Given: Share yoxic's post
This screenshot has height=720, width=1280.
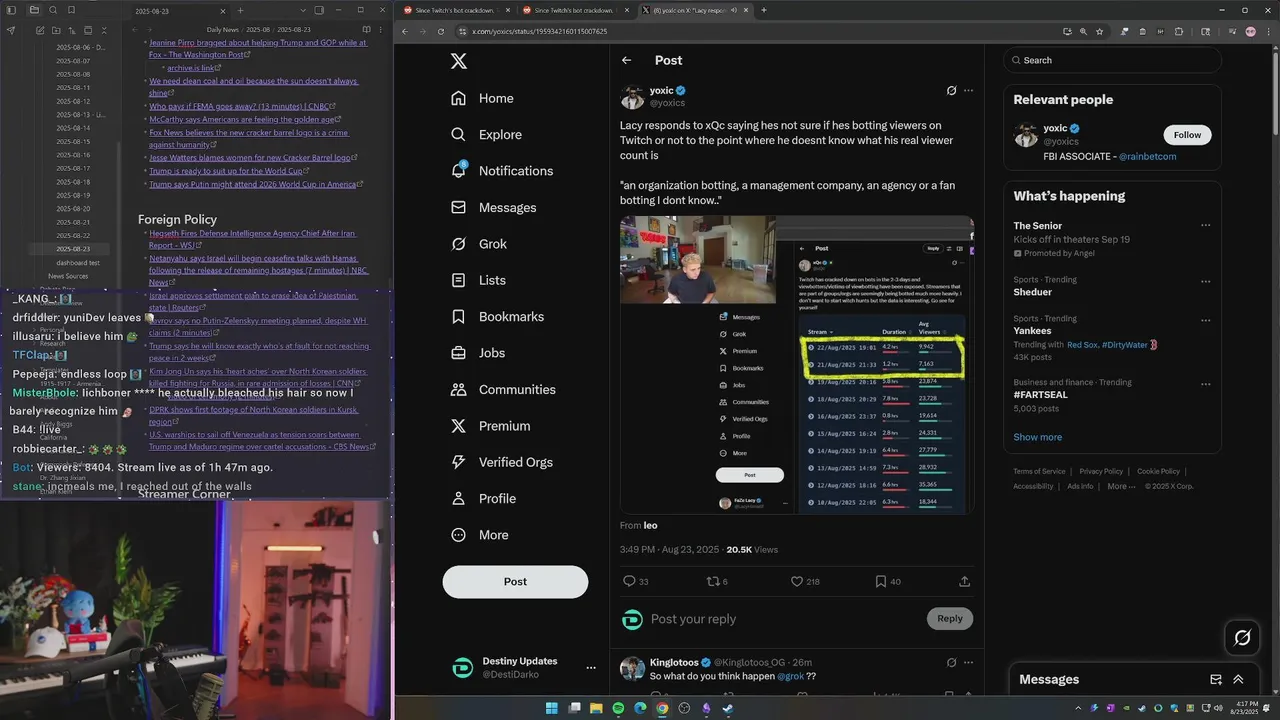Looking at the screenshot, I should point(964,581).
